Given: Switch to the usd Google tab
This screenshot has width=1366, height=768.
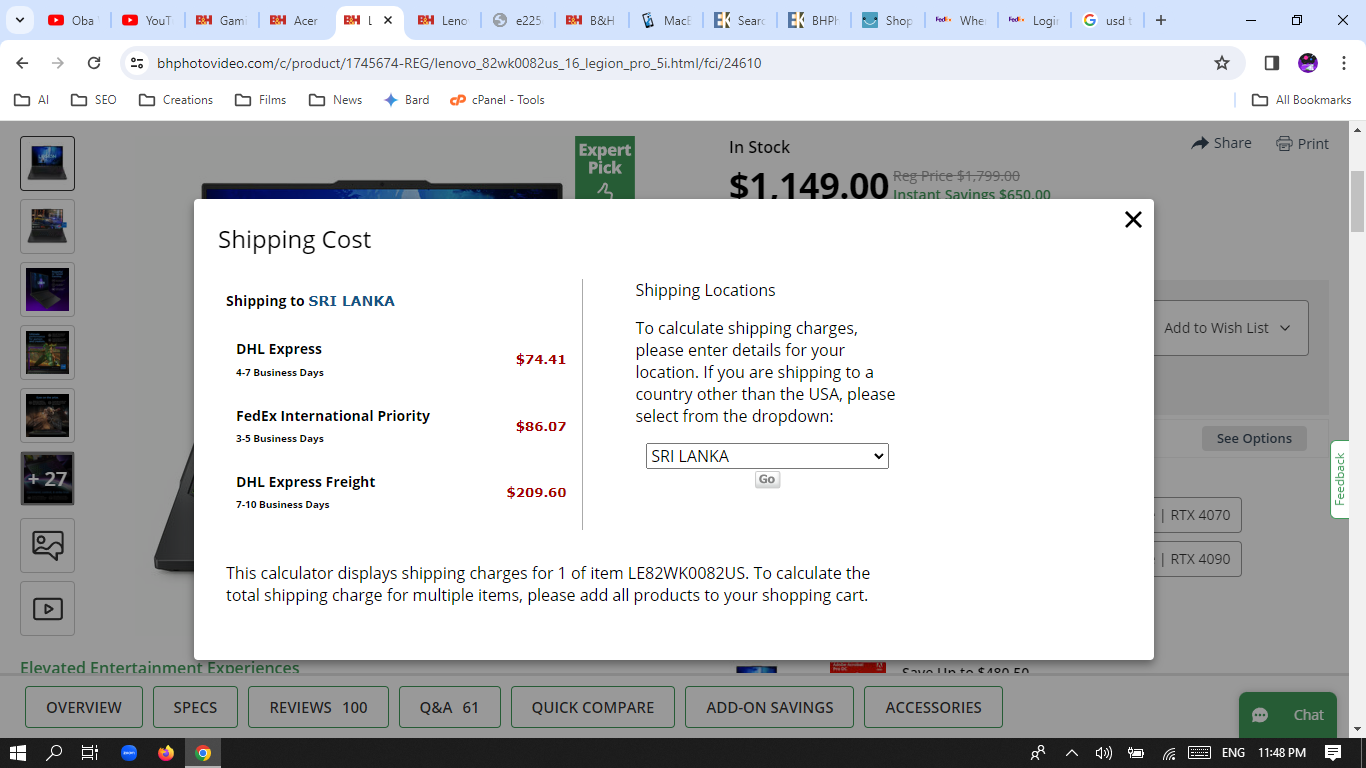Looking at the screenshot, I should [1109, 20].
